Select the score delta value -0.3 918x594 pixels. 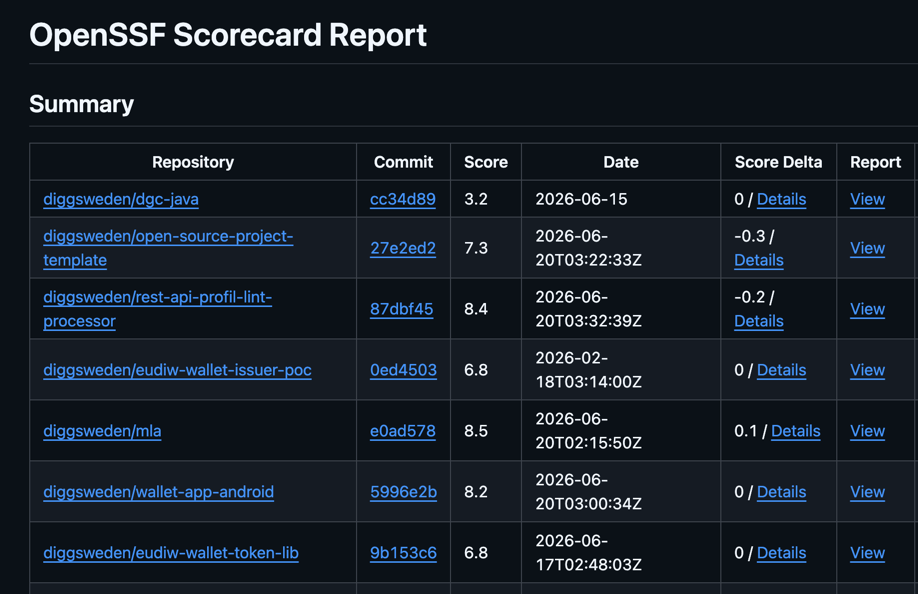(750, 236)
